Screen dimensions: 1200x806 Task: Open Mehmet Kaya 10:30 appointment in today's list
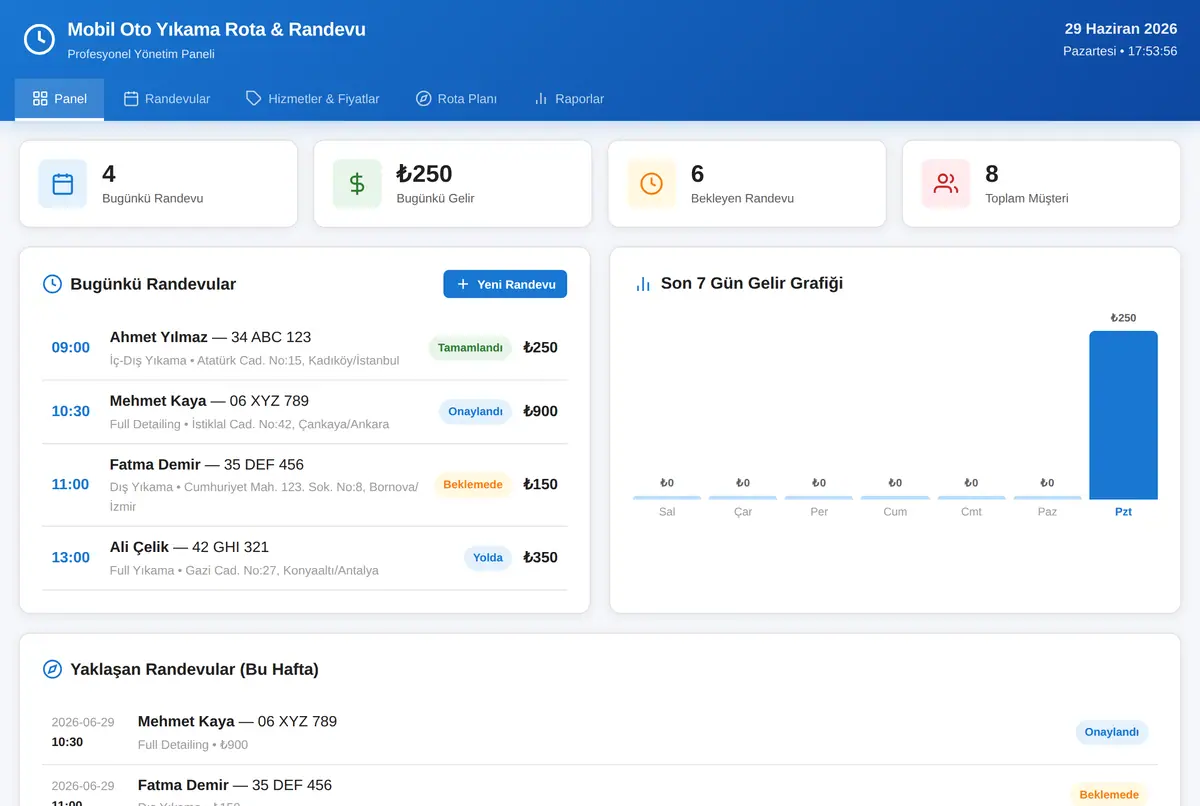(x=305, y=412)
